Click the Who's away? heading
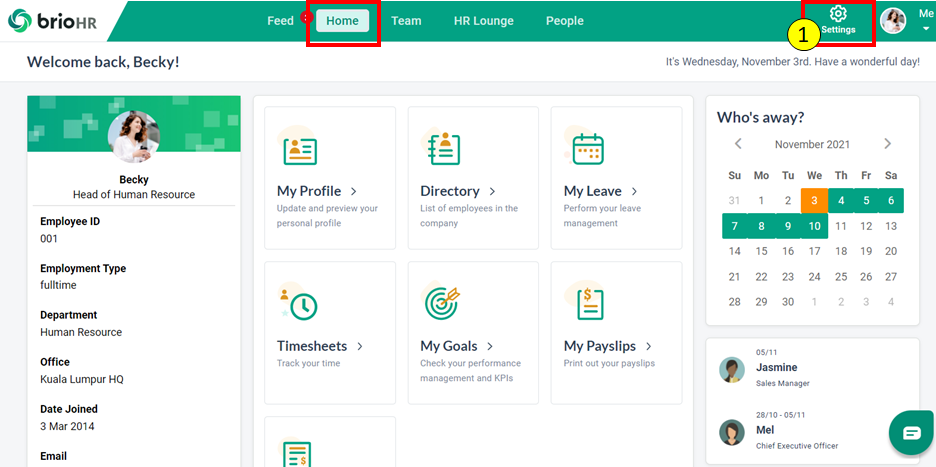Screen dimensions: 936x467 click(760, 118)
